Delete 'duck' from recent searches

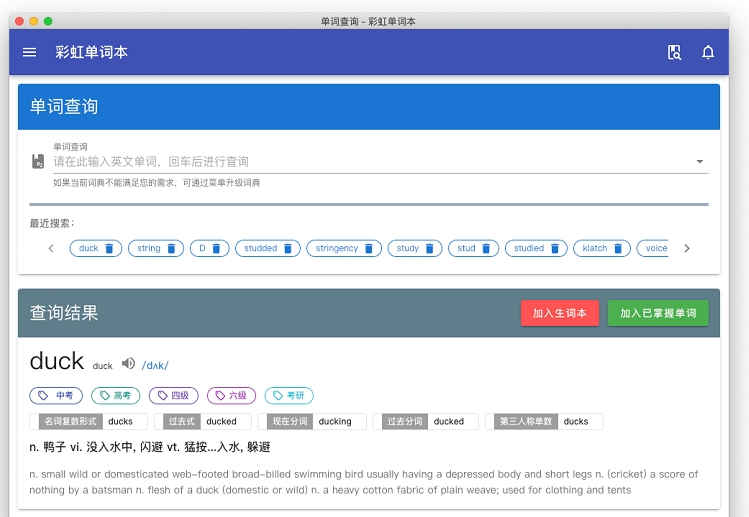[110, 248]
